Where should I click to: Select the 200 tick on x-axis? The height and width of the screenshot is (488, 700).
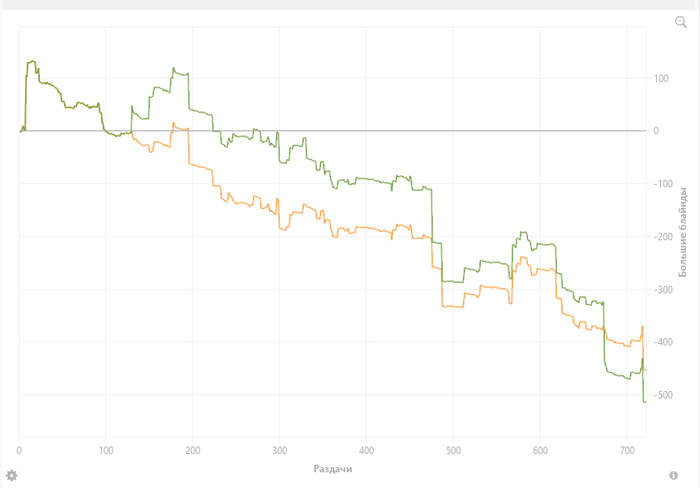[193, 450]
